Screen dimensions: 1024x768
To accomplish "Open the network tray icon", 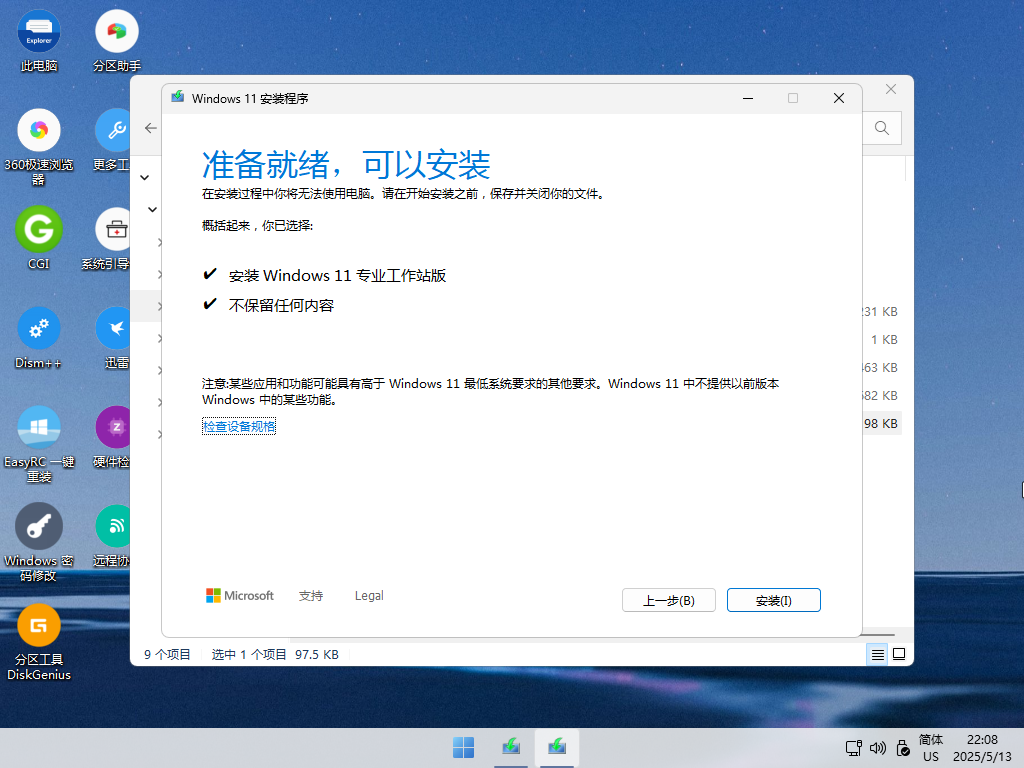I will click(854, 748).
